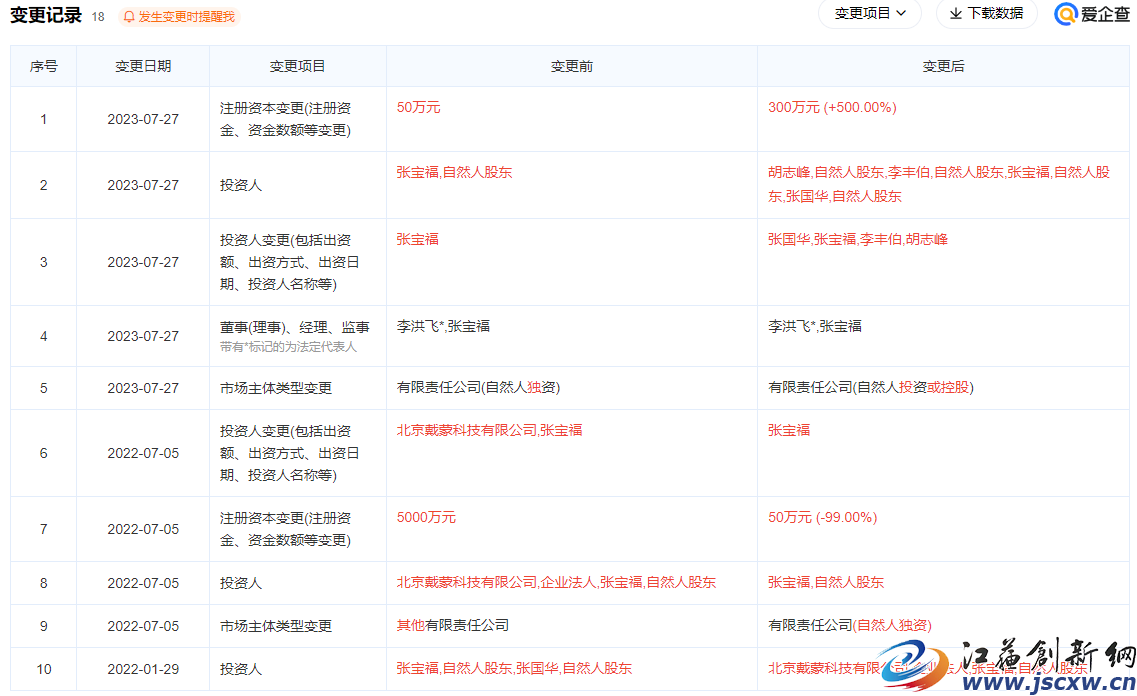Open 北京戴蒙科技有限公司 link in row 6

tap(466, 430)
